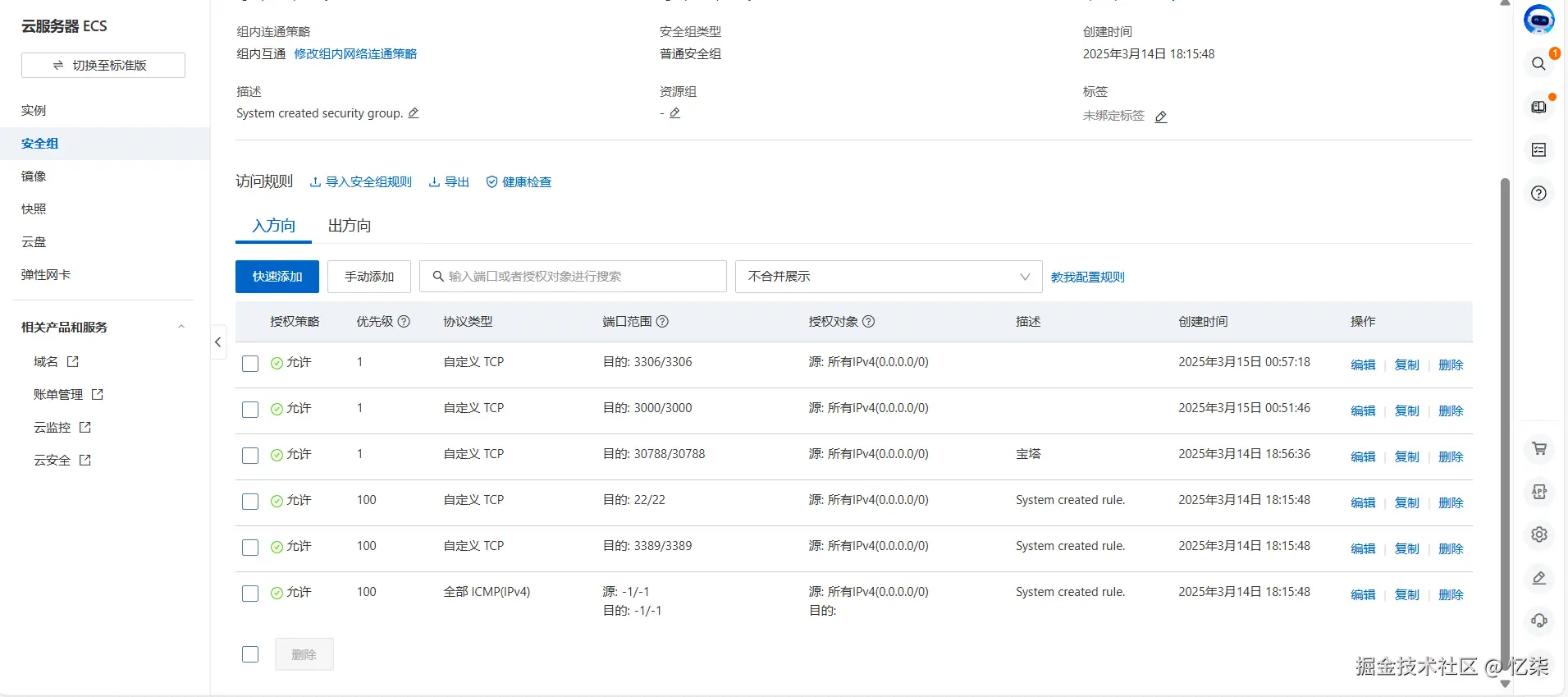
Task: Open 域名 under related services
Action: (46, 361)
